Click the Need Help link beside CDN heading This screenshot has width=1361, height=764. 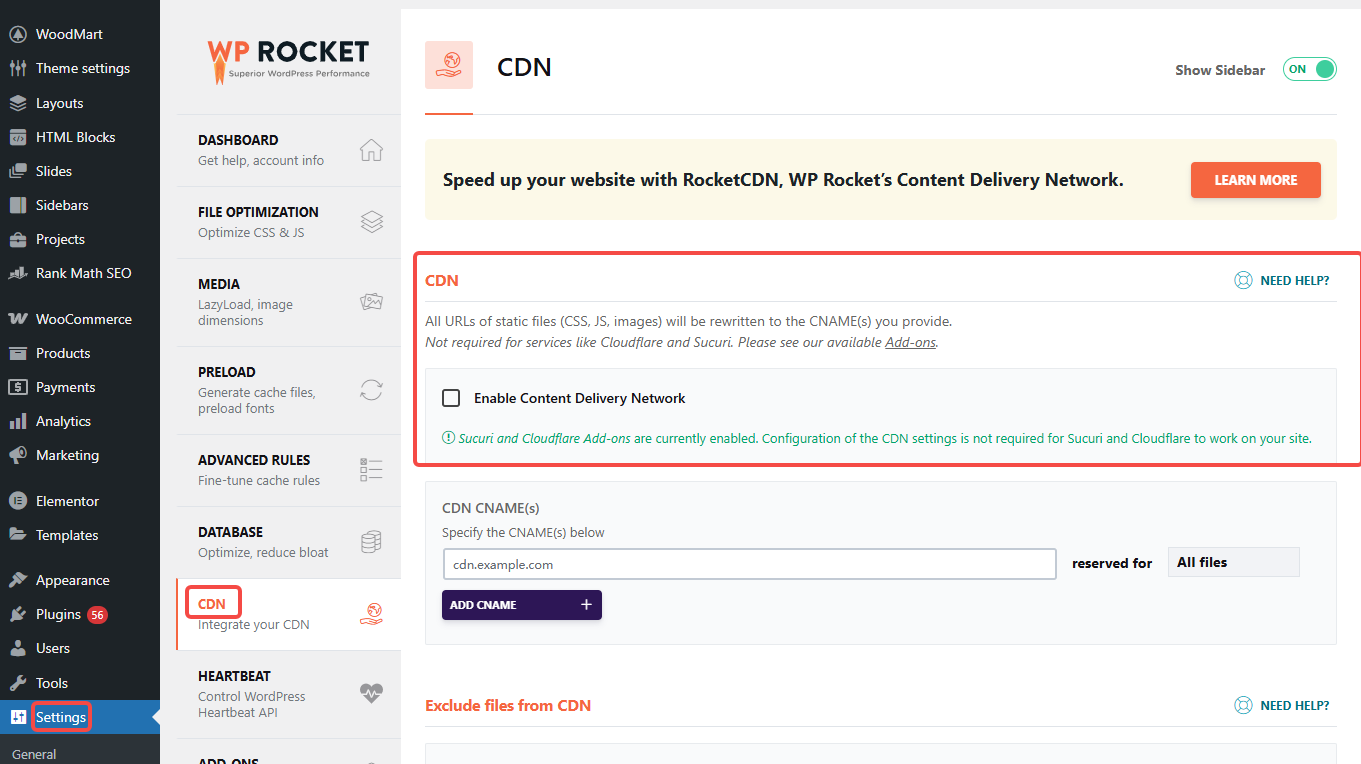[x=1282, y=280]
